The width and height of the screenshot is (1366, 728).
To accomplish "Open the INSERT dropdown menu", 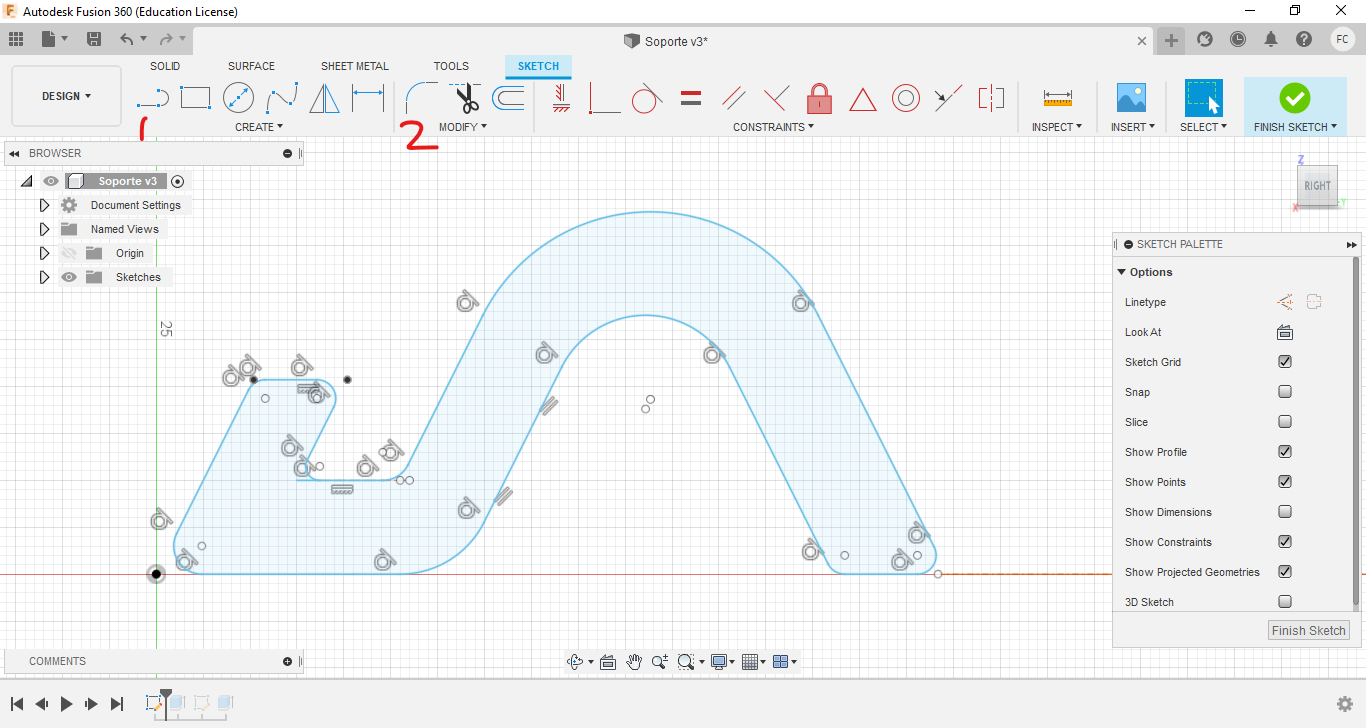I will pyautogui.click(x=1133, y=127).
